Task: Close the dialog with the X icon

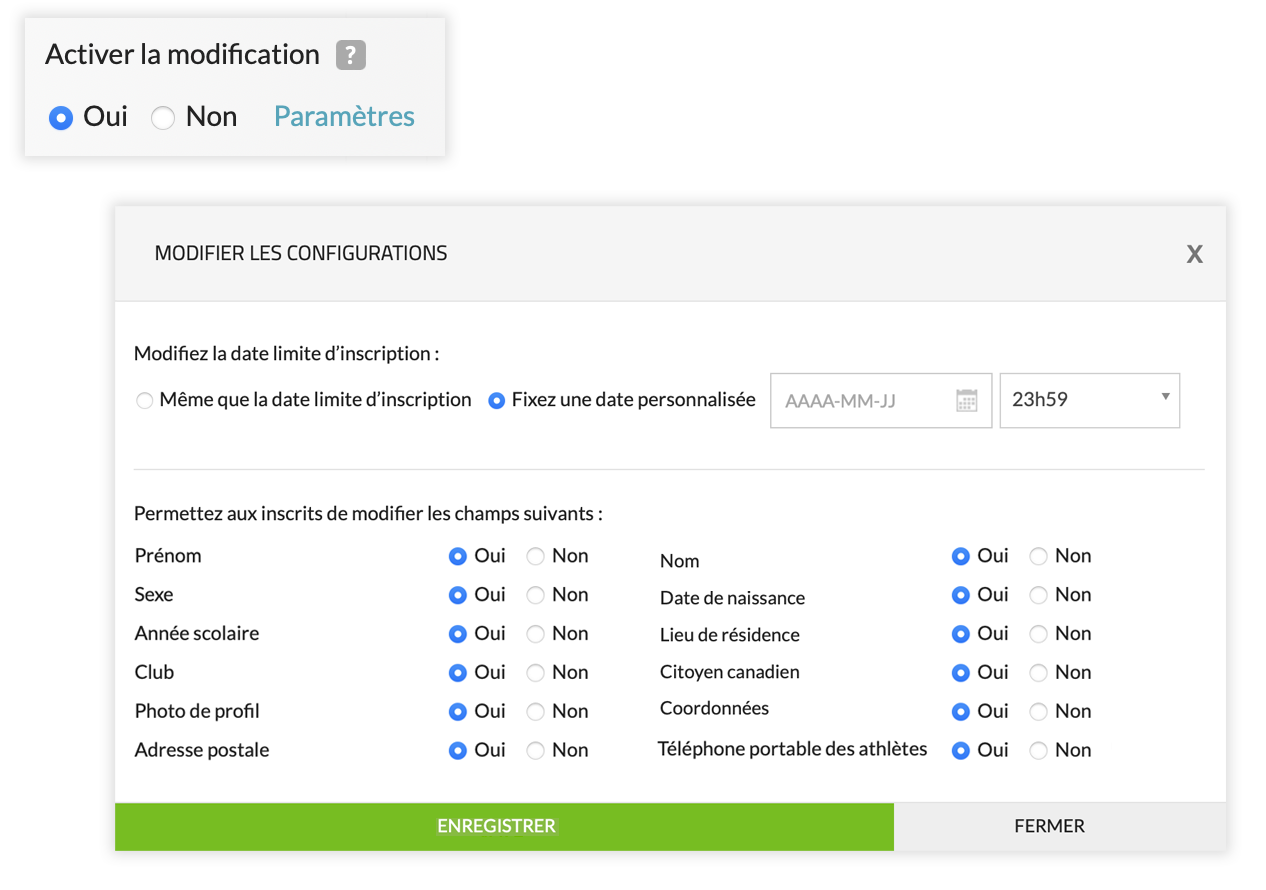Action: pos(1194,254)
